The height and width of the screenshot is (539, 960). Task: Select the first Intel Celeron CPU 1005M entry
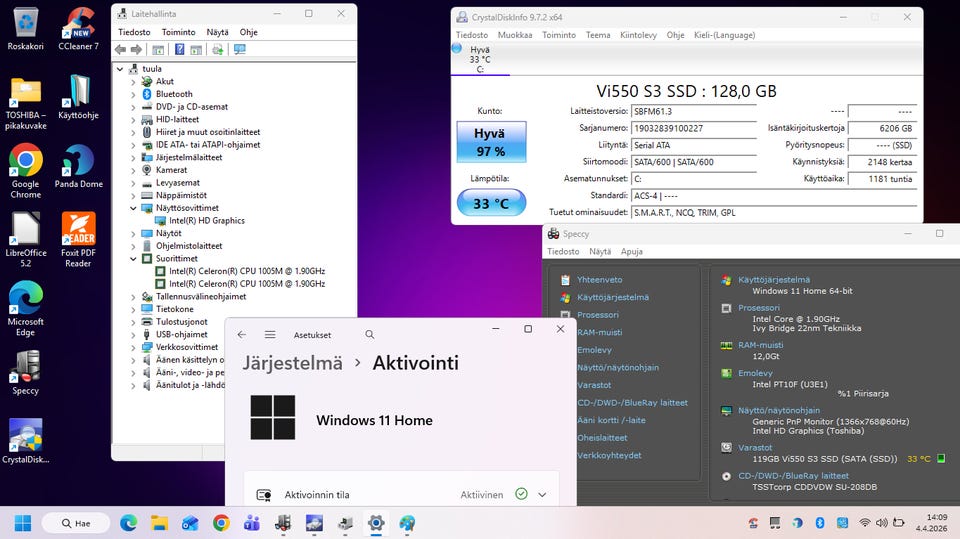click(247, 271)
